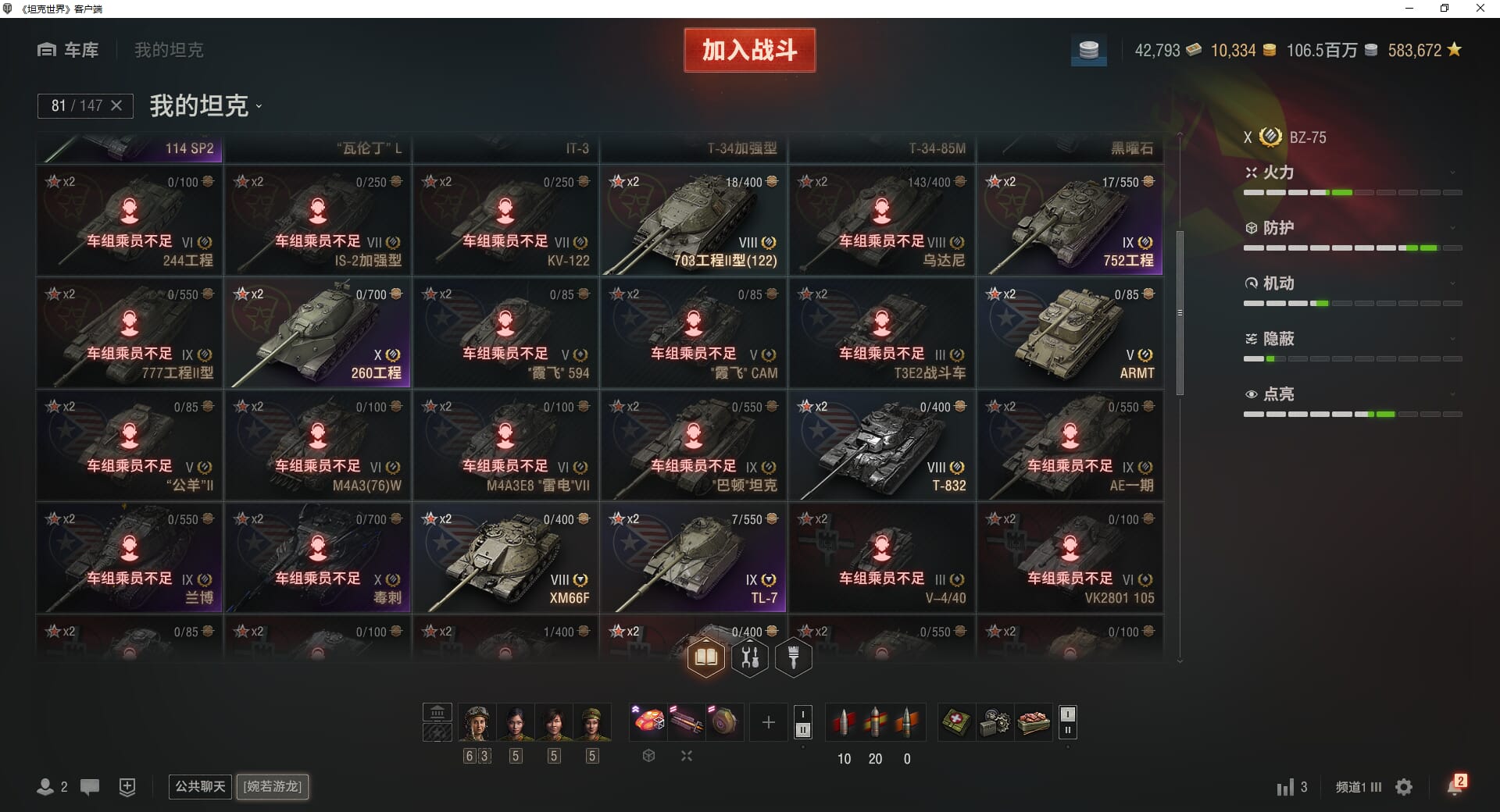Open the wrench and screwdriver maintenance hexagon

750,657
